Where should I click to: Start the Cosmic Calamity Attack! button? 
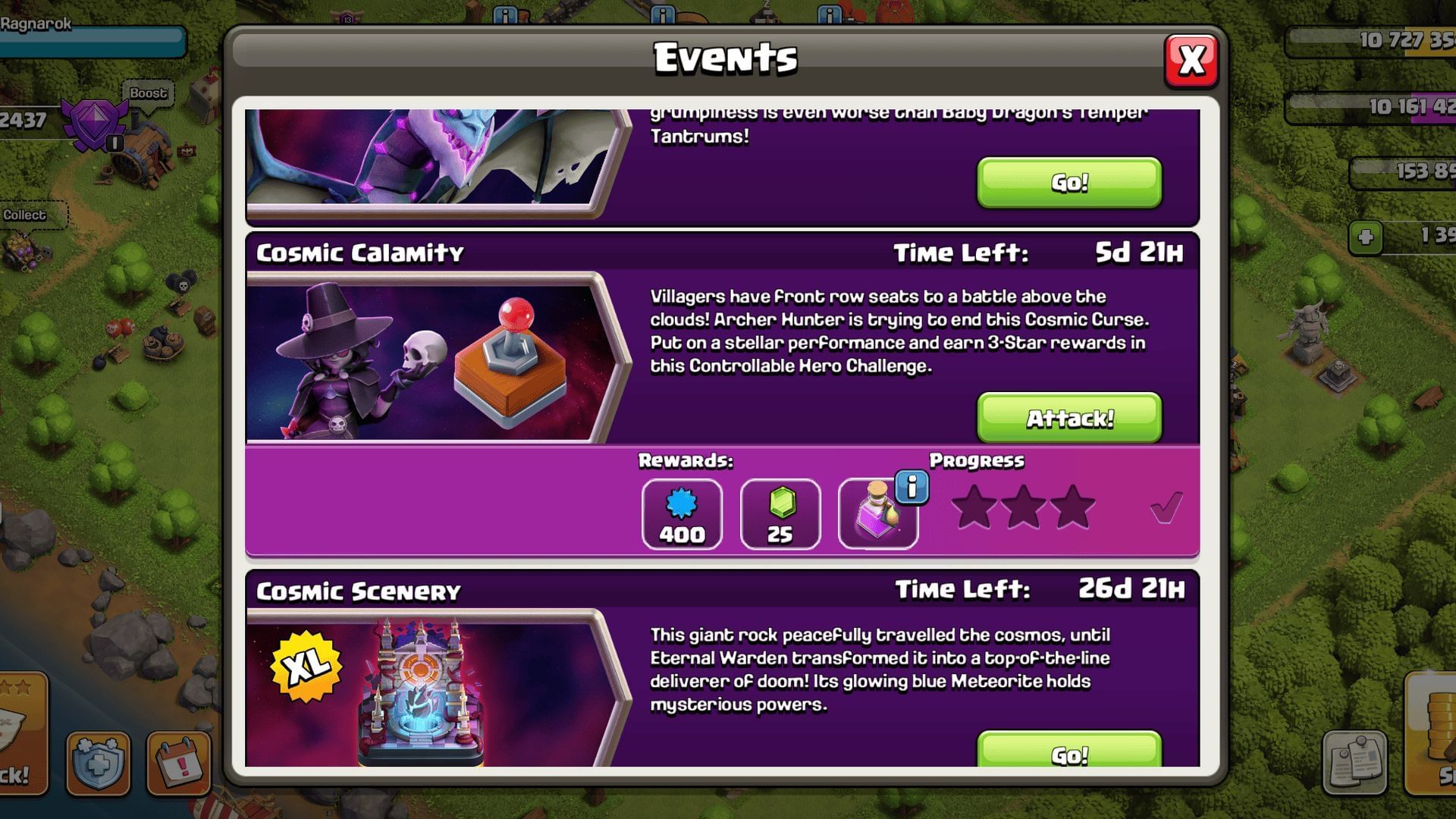click(x=1068, y=418)
